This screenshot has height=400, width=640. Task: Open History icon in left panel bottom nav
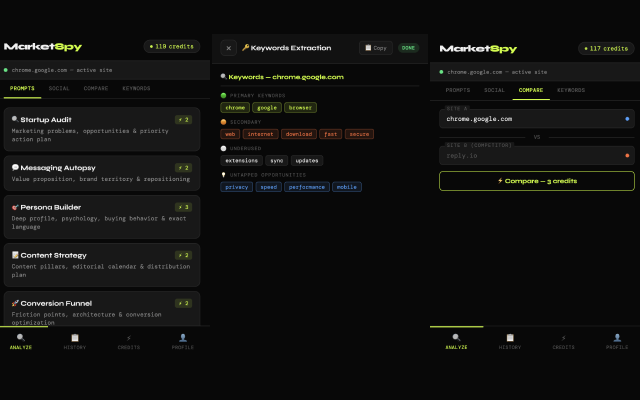pos(75,338)
